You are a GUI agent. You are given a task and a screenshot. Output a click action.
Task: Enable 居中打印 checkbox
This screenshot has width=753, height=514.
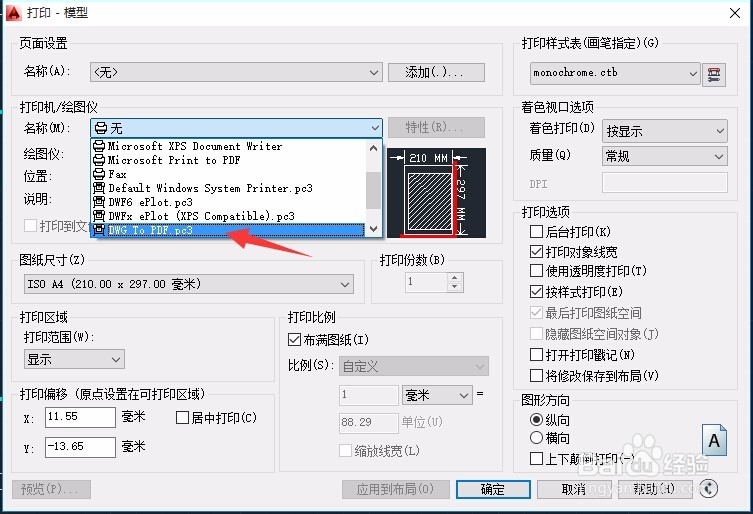pyautogui.click(x=182, y=417)
